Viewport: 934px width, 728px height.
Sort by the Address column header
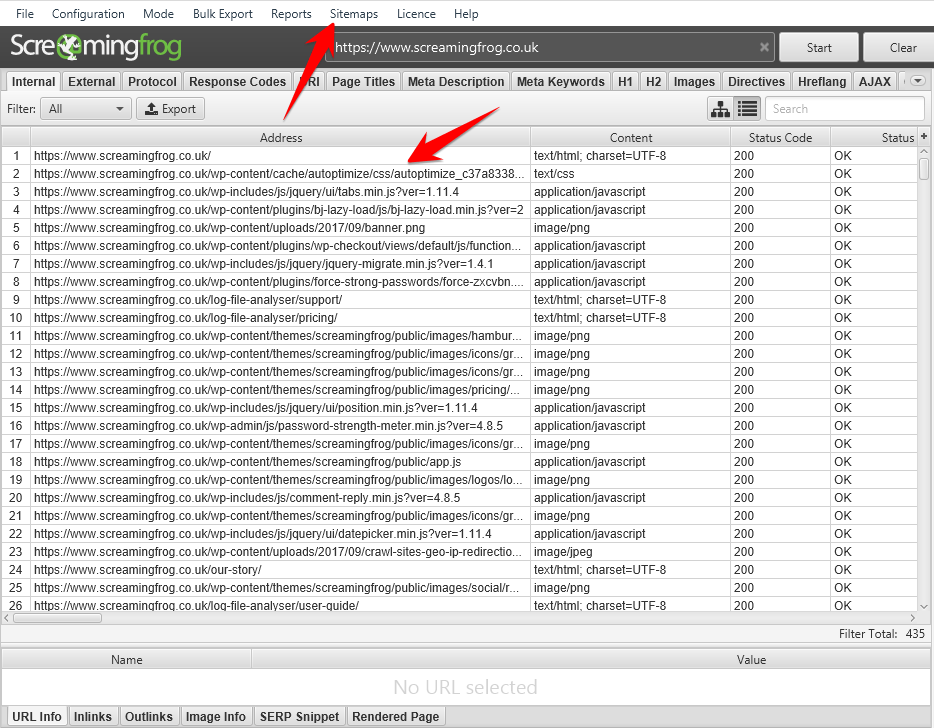click(x=281, y=138)
